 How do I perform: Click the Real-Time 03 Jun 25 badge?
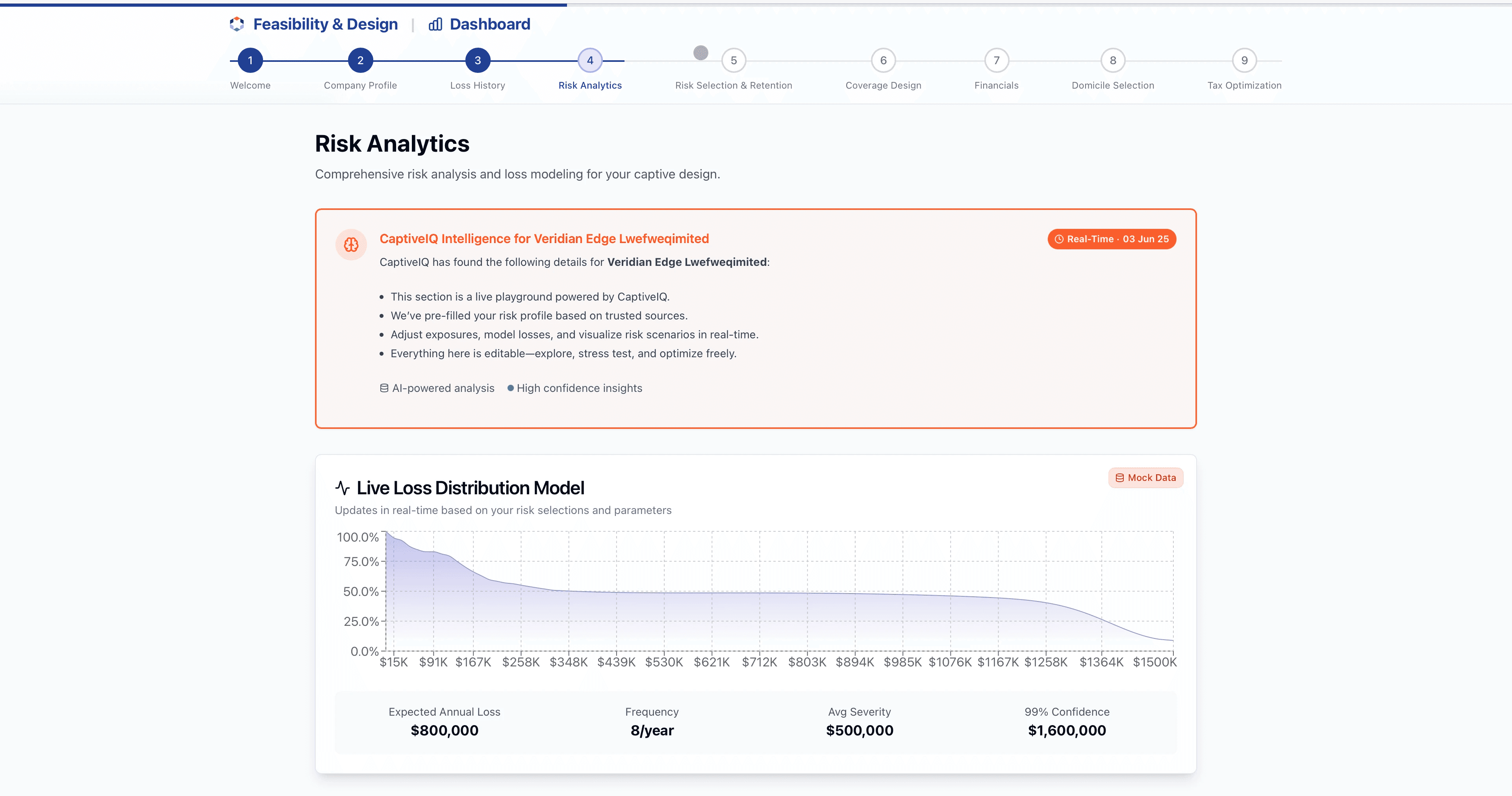click(1112, 239)
